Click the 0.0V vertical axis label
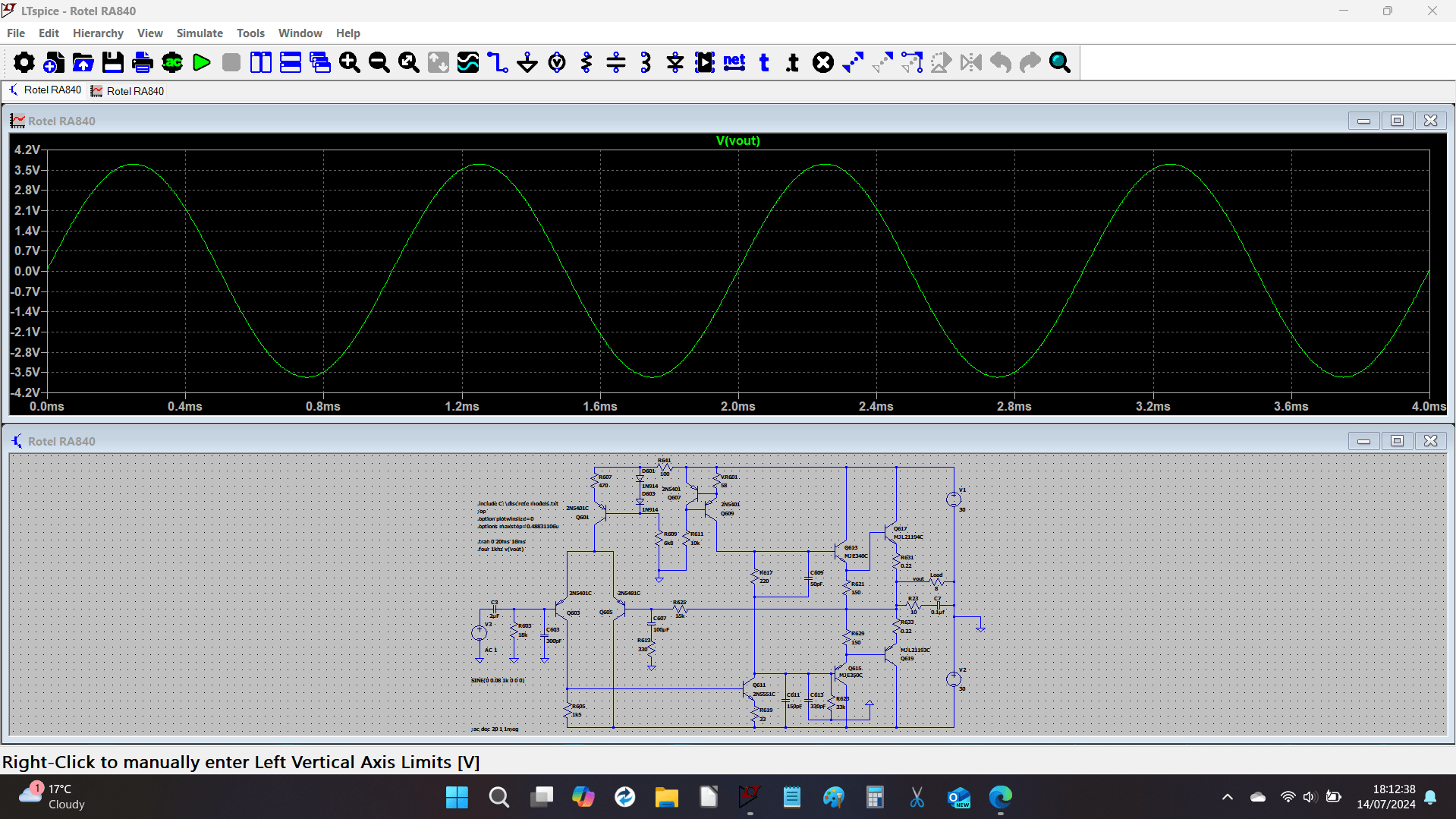1456x819 pixels. click(x=27, y=272)
